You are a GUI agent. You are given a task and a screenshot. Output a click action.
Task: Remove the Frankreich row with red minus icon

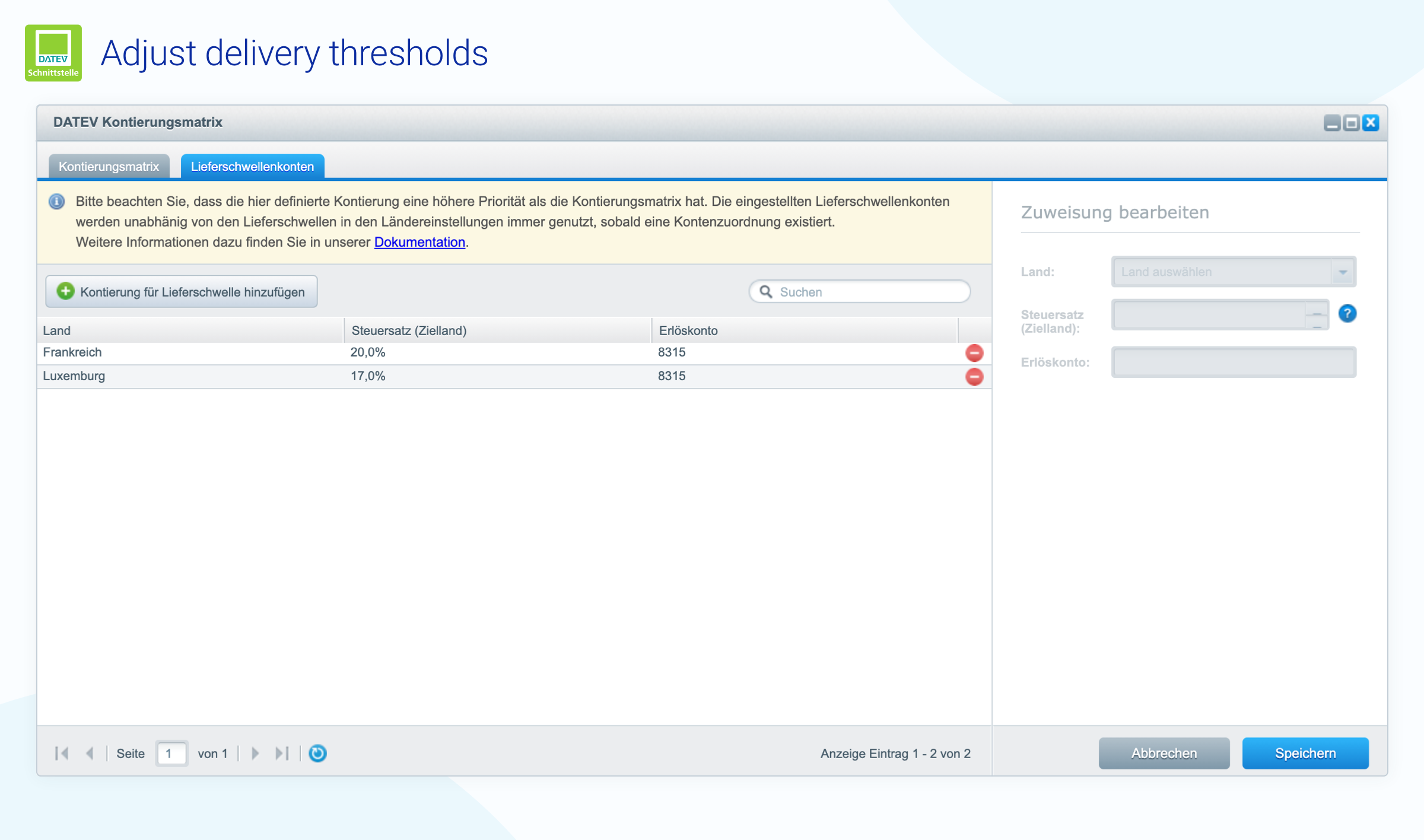[974, 353]
